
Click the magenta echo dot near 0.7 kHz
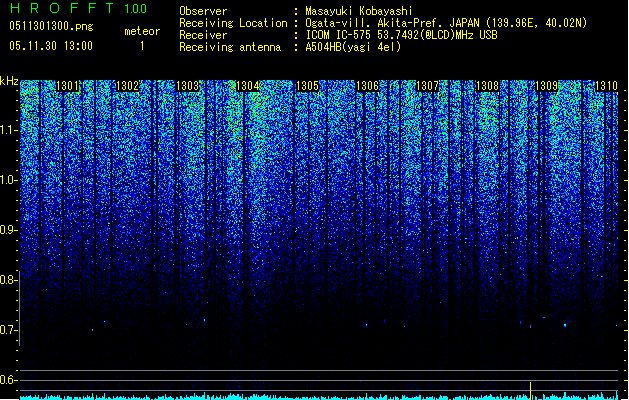point(531,327)
